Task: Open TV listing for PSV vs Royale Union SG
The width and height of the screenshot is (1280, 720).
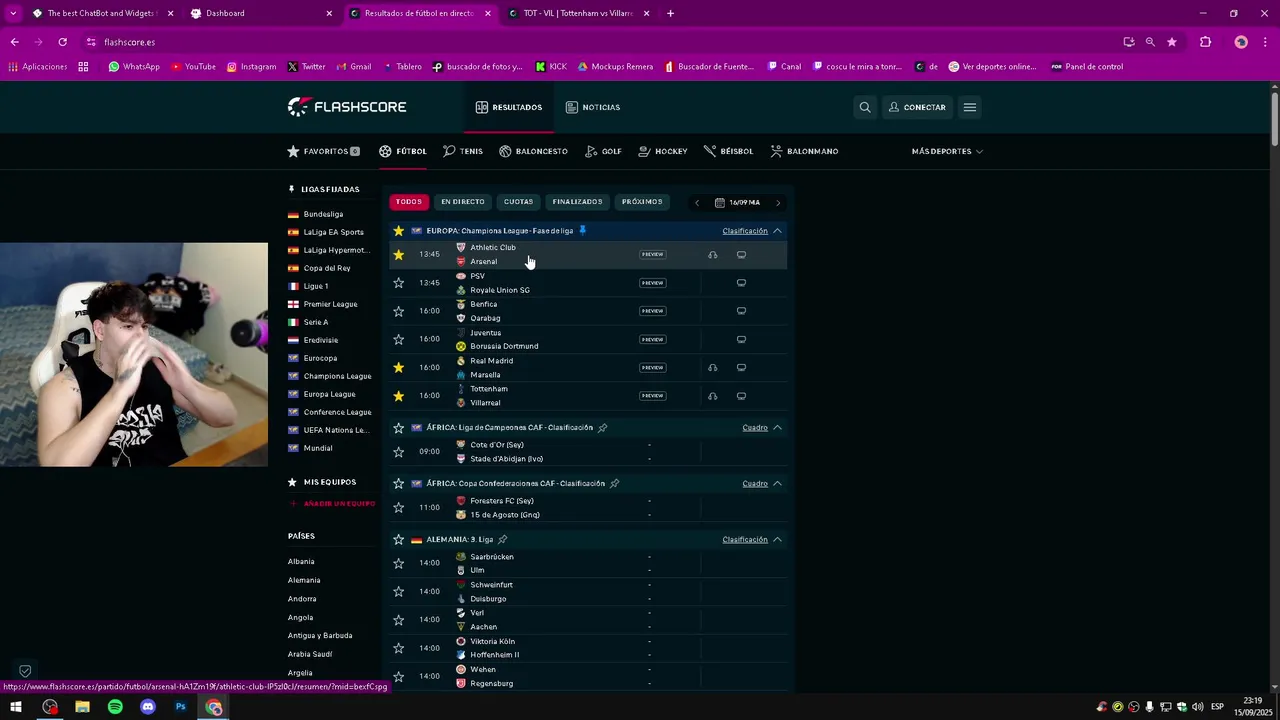Action: tap(741, 283)
